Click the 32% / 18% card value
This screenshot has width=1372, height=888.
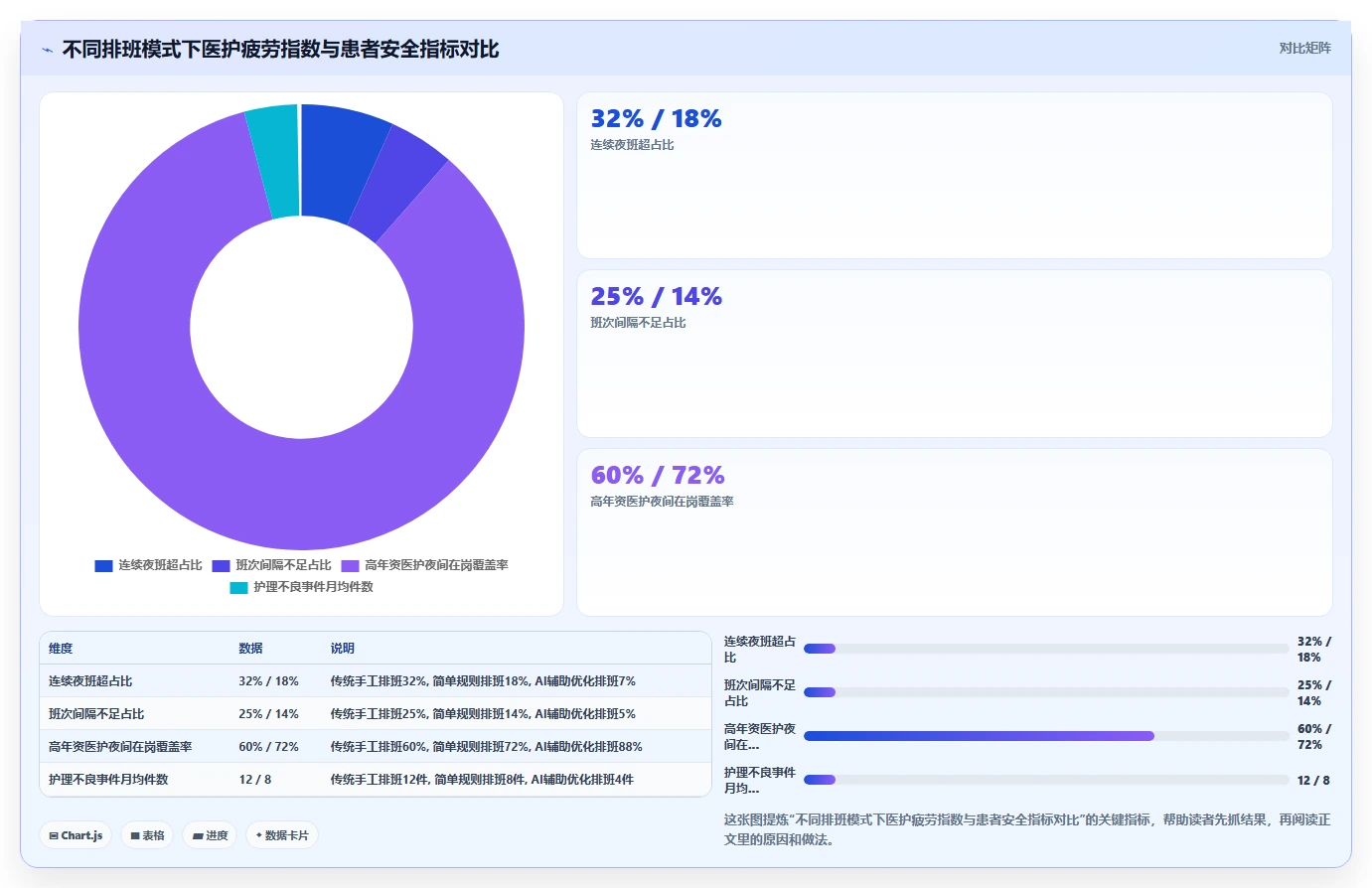656,119
